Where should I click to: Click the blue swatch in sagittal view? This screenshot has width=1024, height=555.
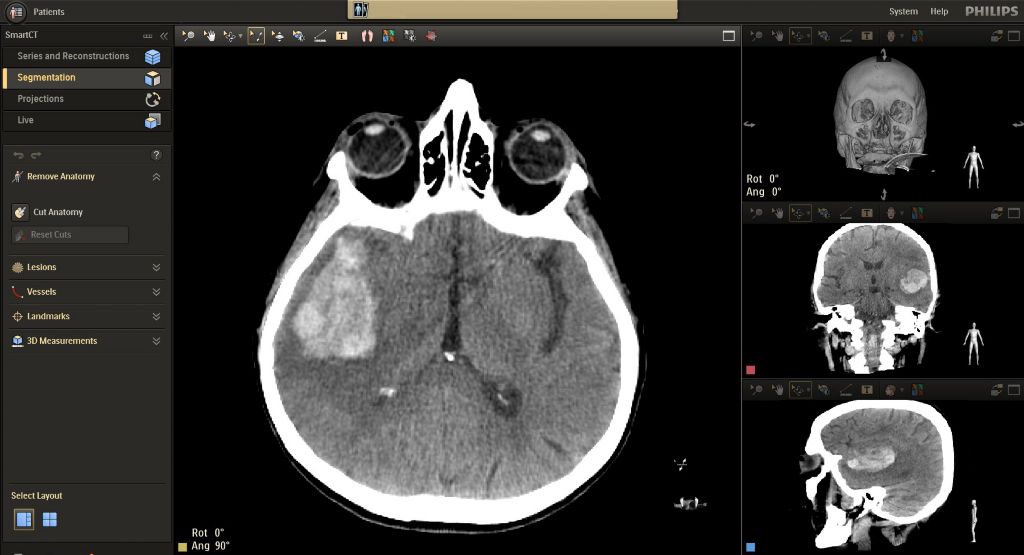pos(750,547)
